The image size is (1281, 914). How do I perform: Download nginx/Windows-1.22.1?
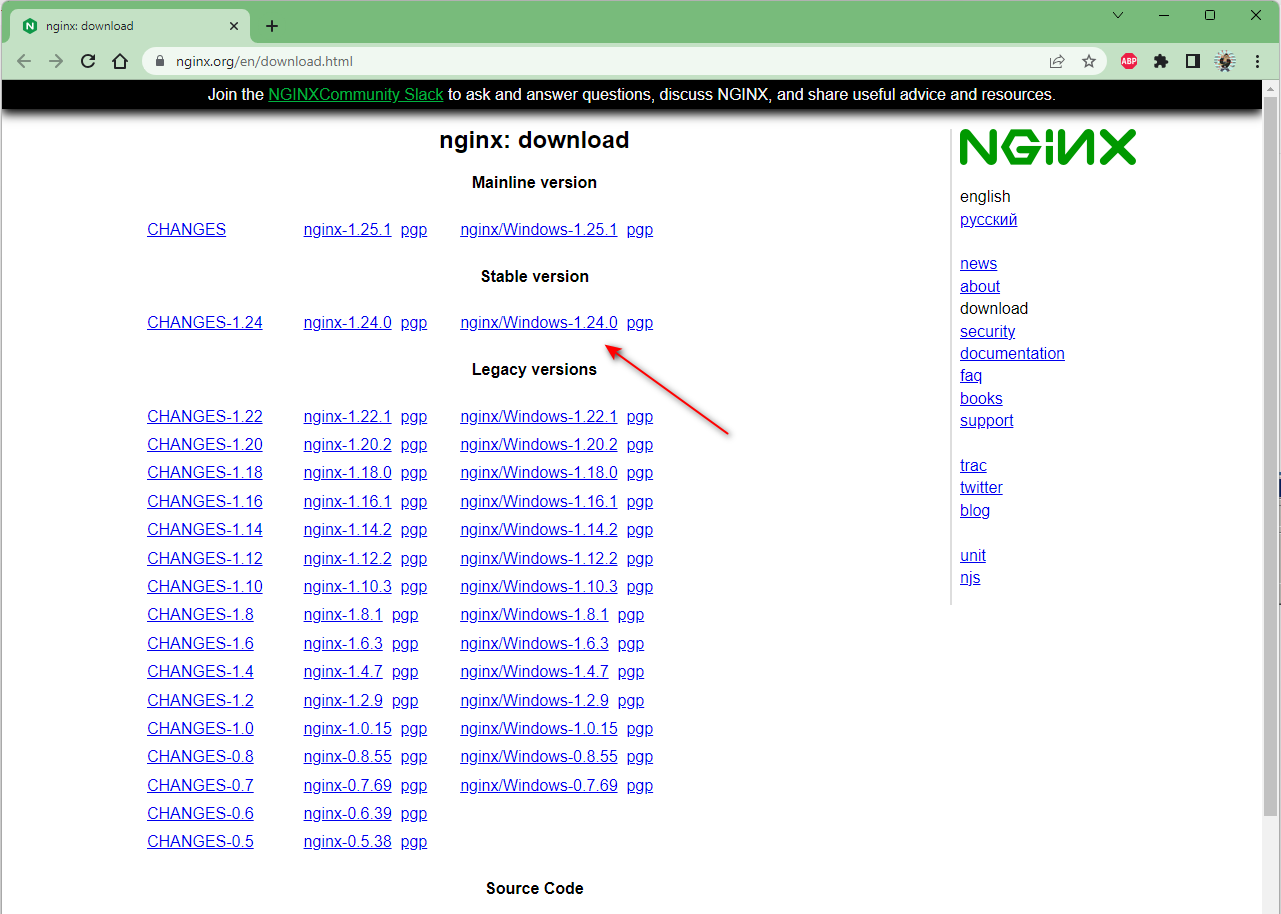(539, 416)
